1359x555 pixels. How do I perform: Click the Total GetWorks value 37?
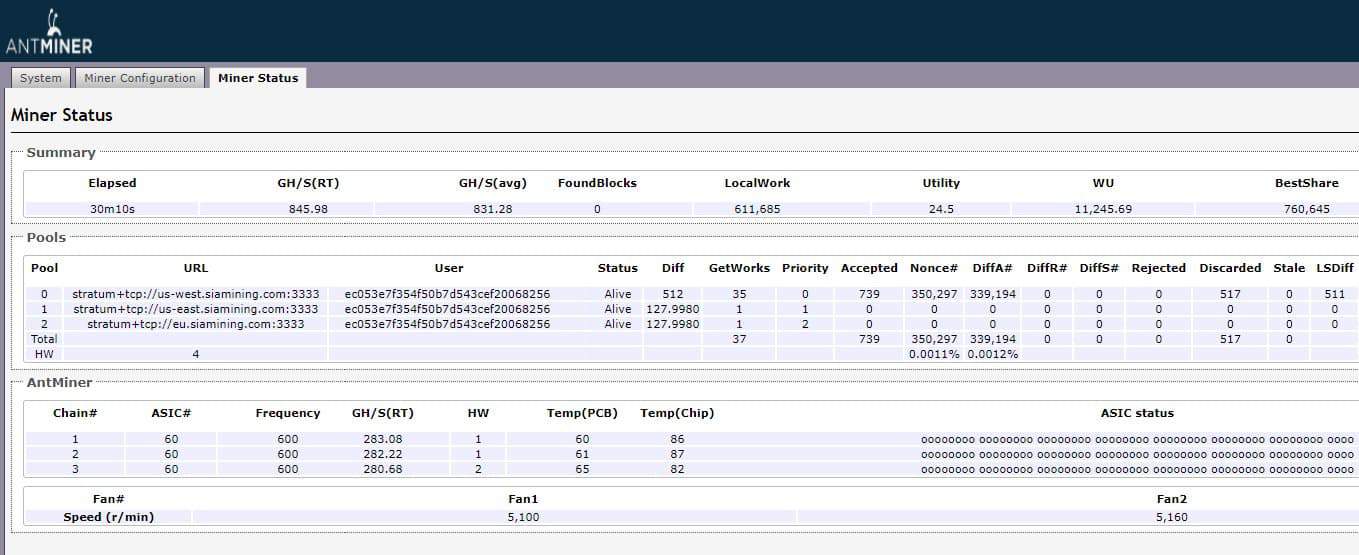[x=739, y=339]
